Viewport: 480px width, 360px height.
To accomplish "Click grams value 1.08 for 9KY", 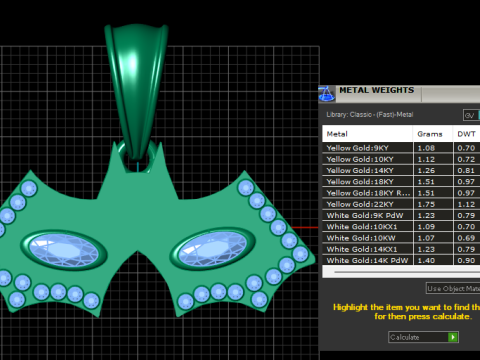I will [426, 148].
